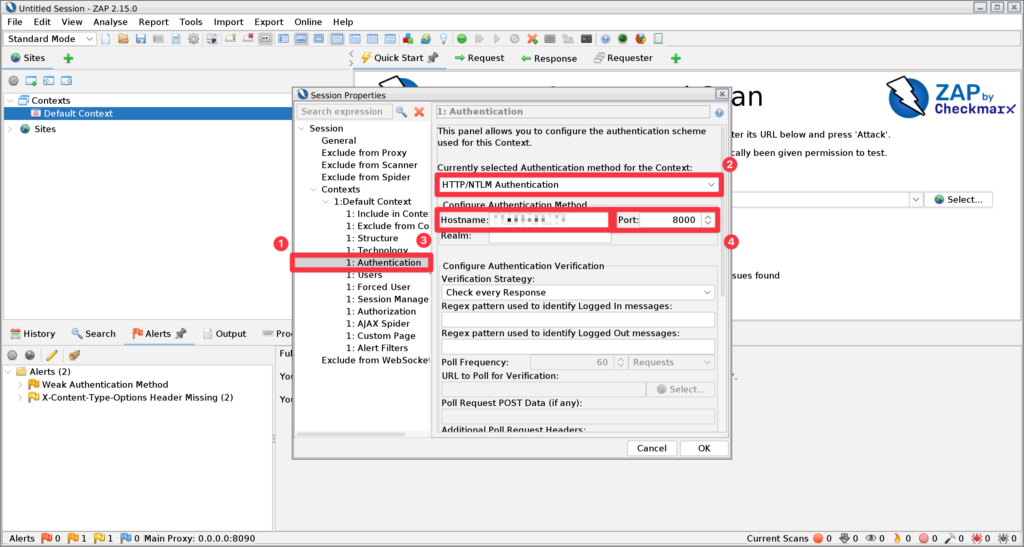Click the Logged Out regex pattern field

click(578, 347)
